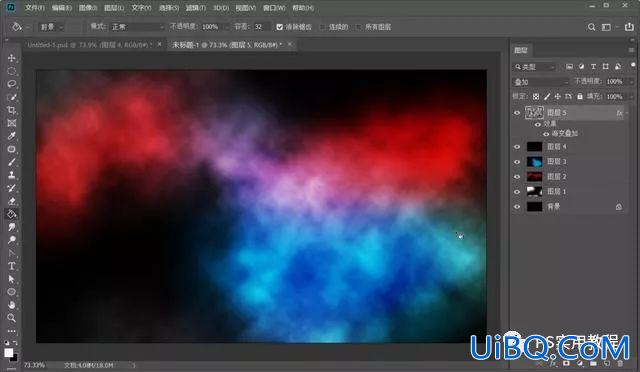The width and height of the screenshot is (640, 372).
Task: Open the Layers panel menu icon
Action: tap(632, 50)
